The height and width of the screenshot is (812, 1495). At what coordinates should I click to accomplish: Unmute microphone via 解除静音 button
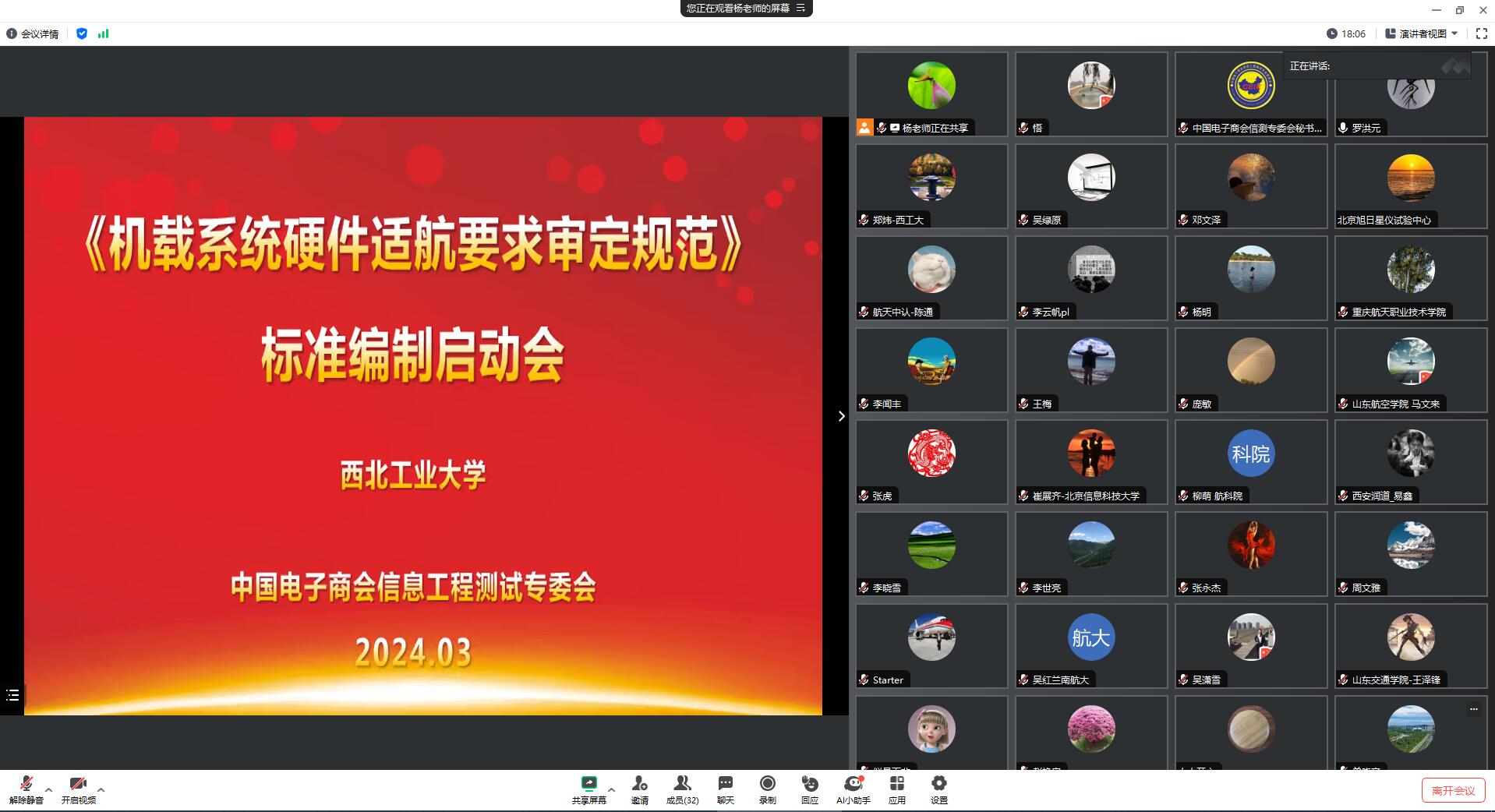pyautogui.click(x=26, y=789)
